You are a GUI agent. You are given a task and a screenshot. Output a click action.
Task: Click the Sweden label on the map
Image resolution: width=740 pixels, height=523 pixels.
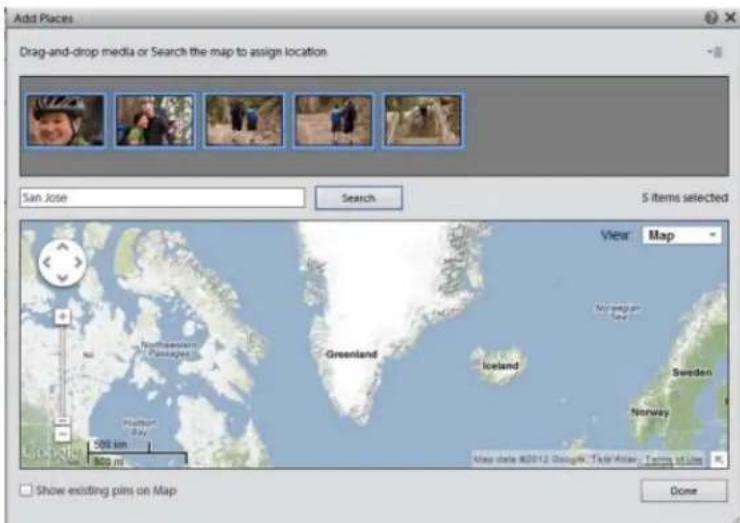[692, 372]
